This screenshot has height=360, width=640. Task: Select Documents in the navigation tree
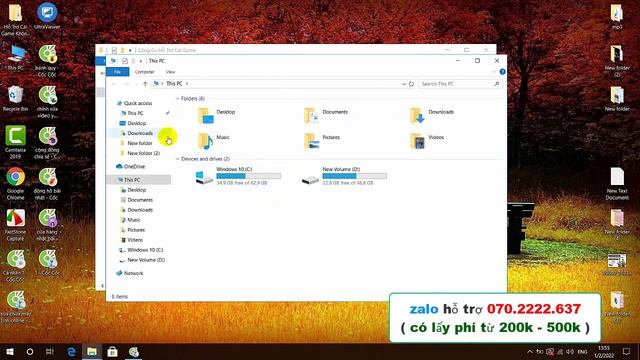pyautogui.click(x=140, y=200)
